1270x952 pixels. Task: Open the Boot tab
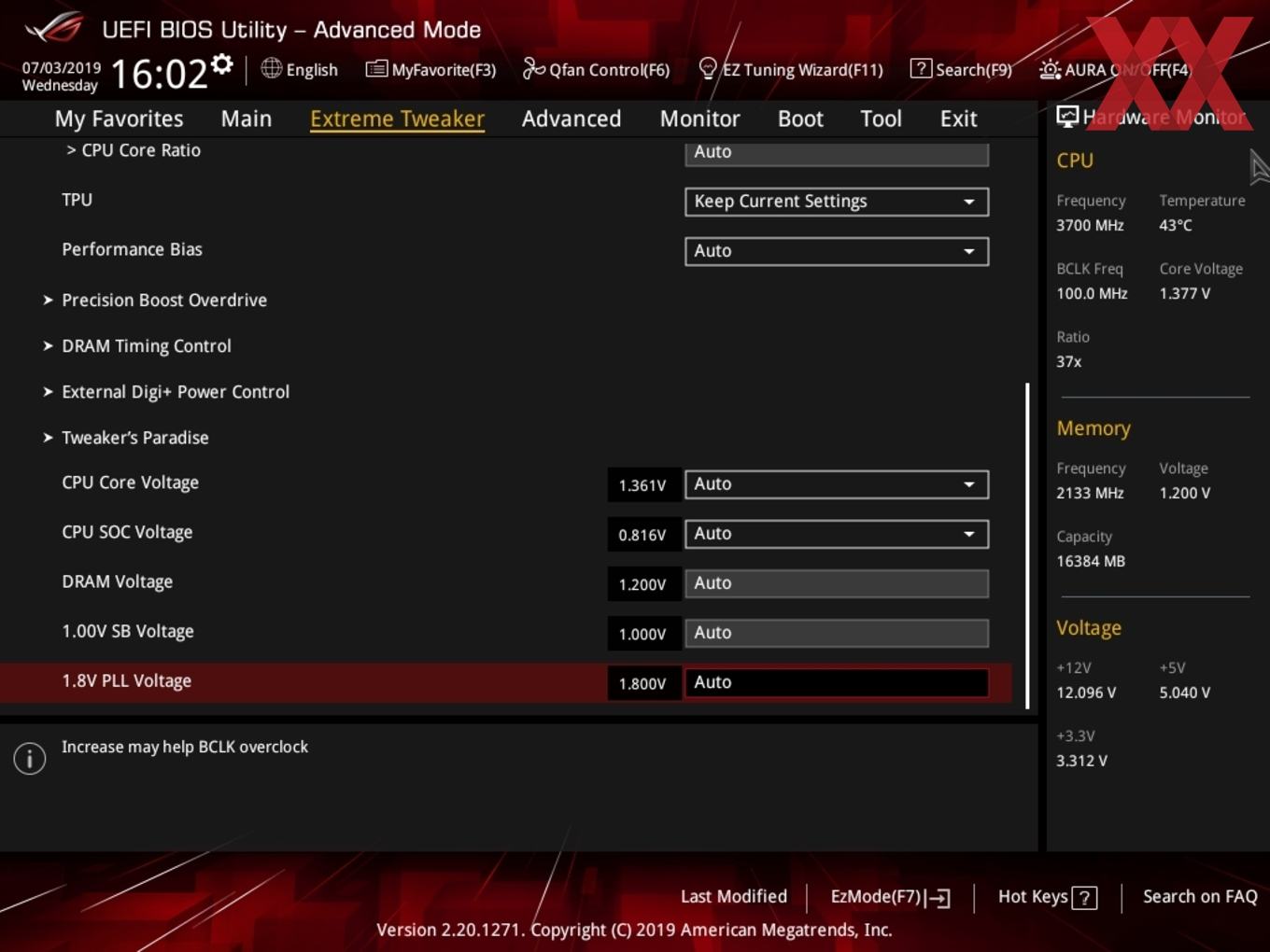tap(800, 119)
